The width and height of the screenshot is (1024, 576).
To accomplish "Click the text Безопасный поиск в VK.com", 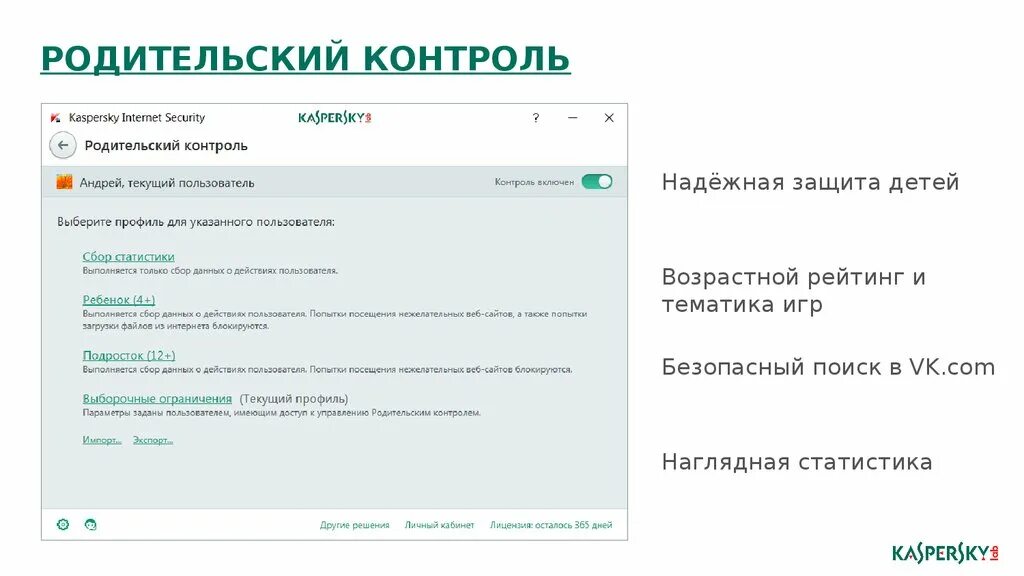I will coord(828,367).
